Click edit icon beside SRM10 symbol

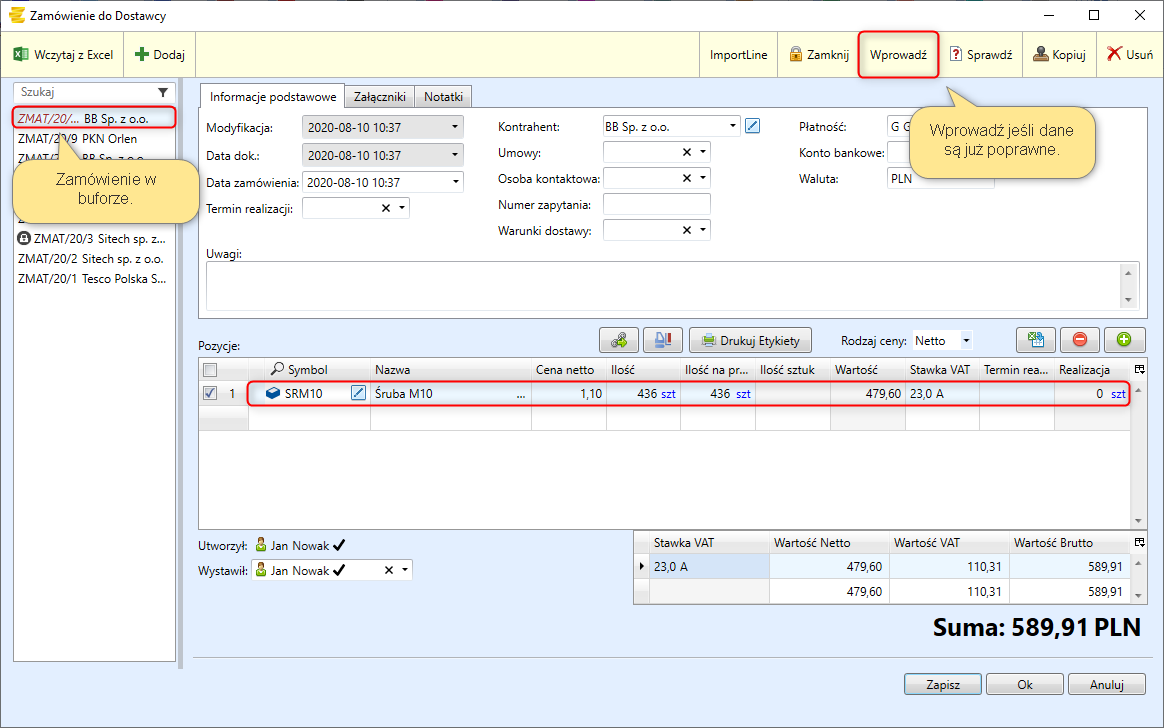[x=358, y=394]
